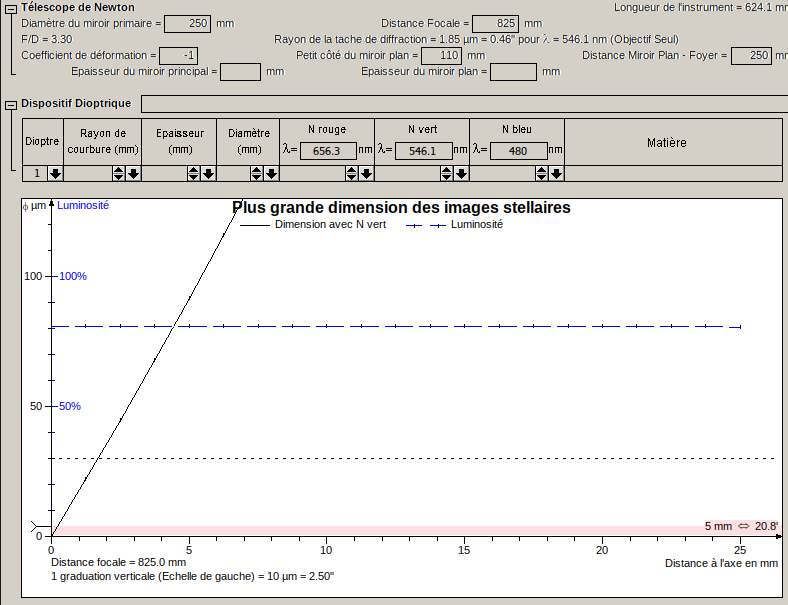Click the Dioptre column header

click(x=43, y=142)
